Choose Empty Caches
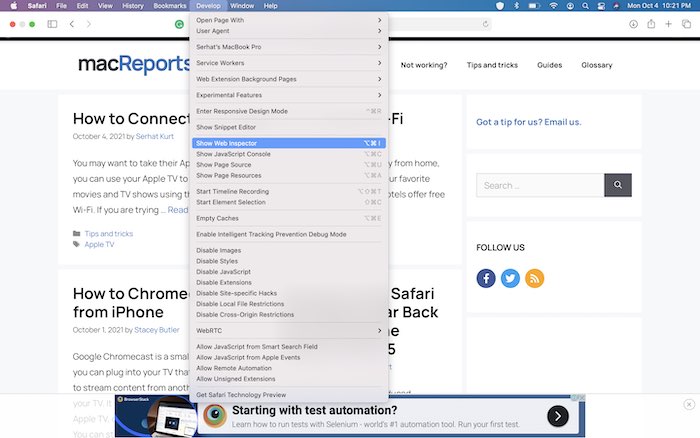 [x=289, y=218]
